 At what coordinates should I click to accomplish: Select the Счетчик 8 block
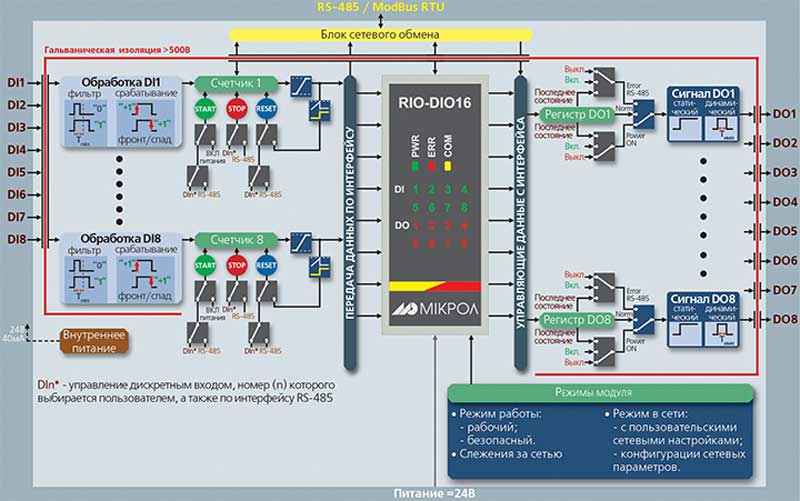[x=236, y=240]
